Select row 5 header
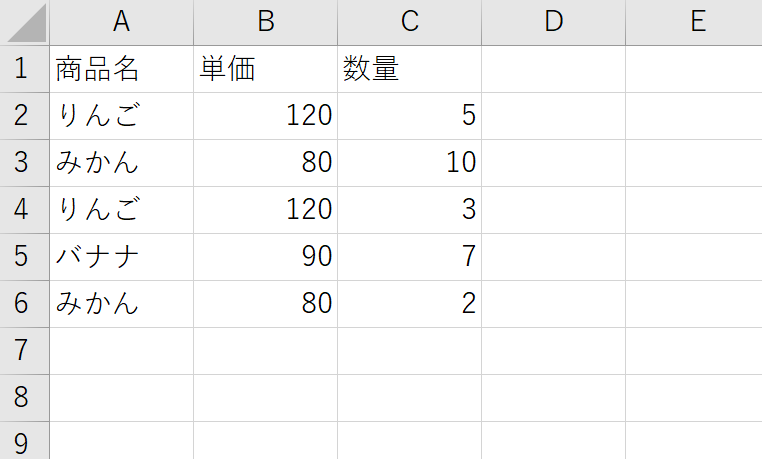 pos(24,257)
